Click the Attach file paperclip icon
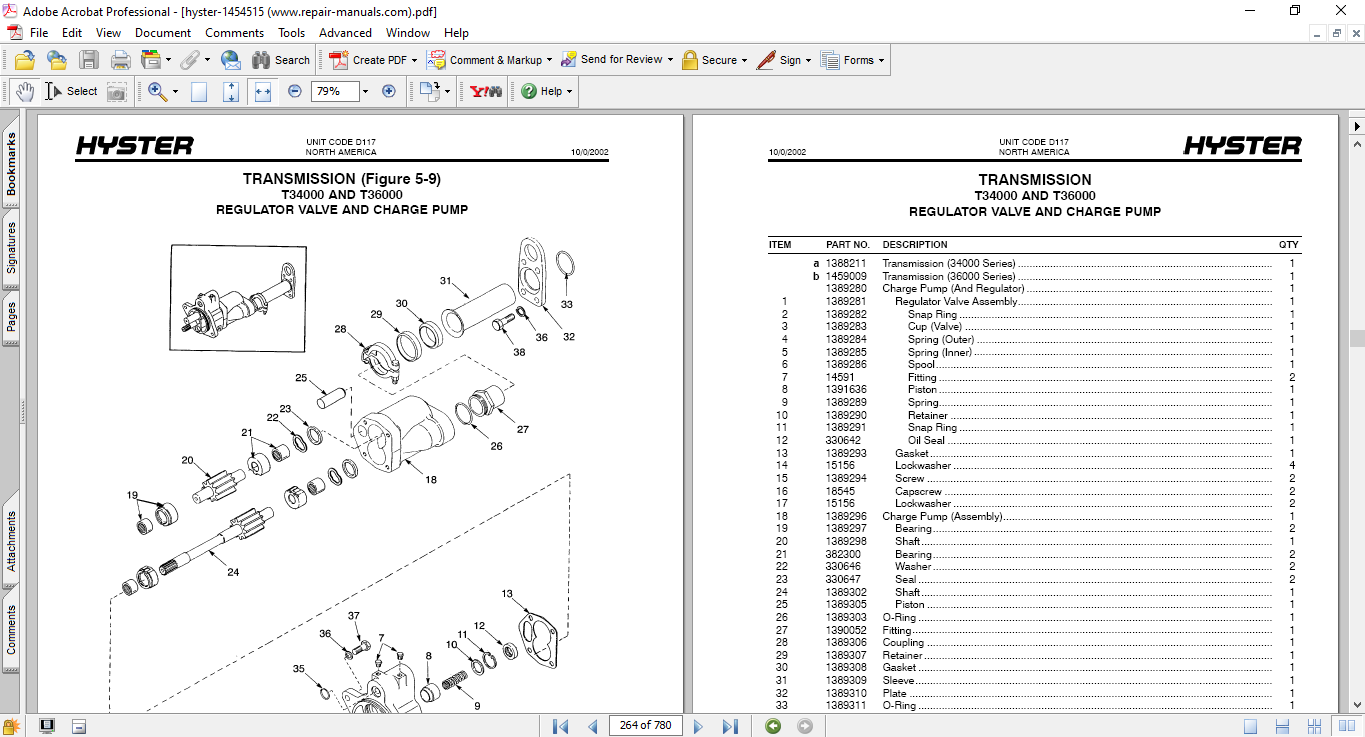Image resolution: width=1365 pixels, height=737 pixels. click(189, 60)
